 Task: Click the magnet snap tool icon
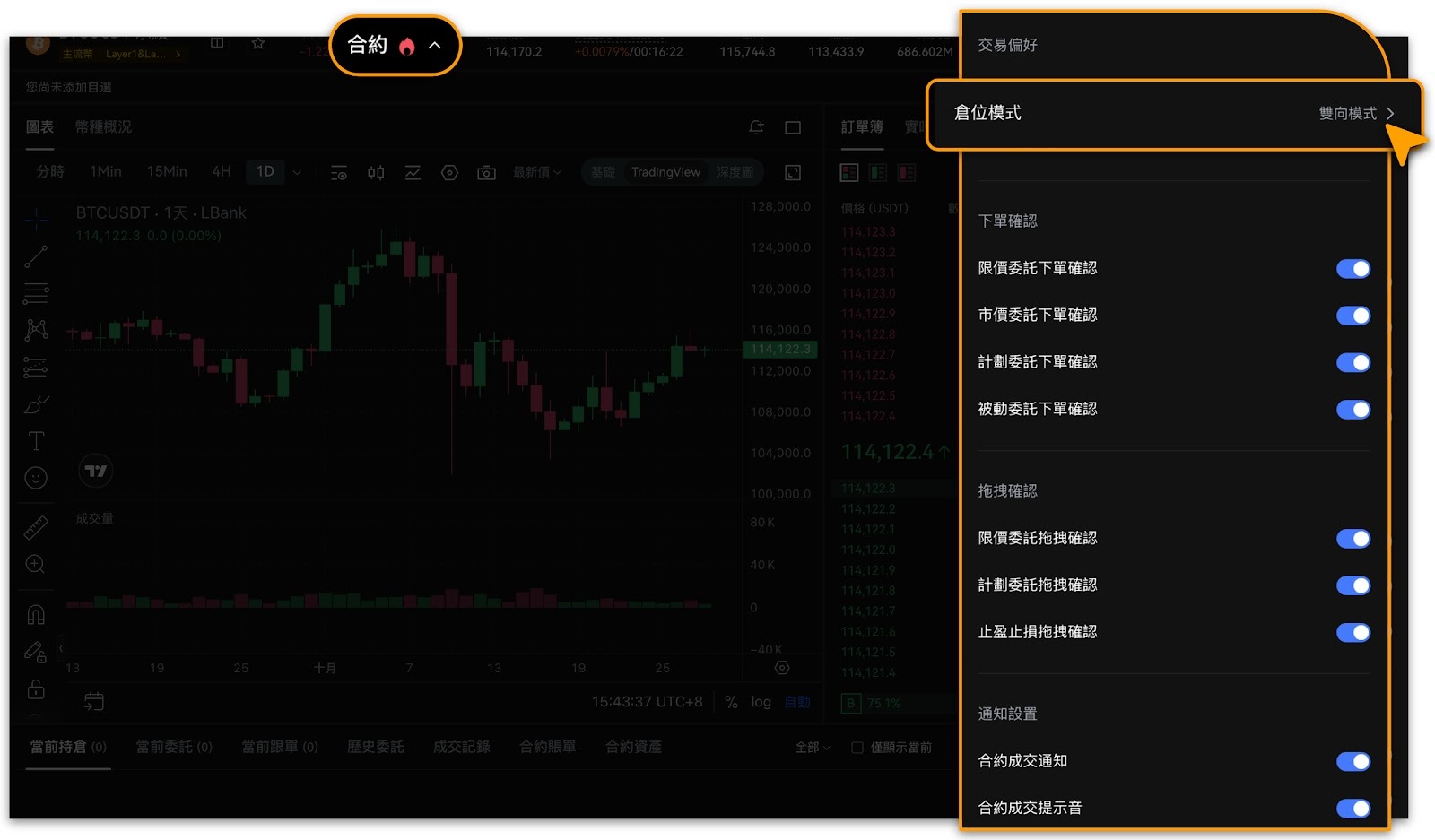click(36, 614)
